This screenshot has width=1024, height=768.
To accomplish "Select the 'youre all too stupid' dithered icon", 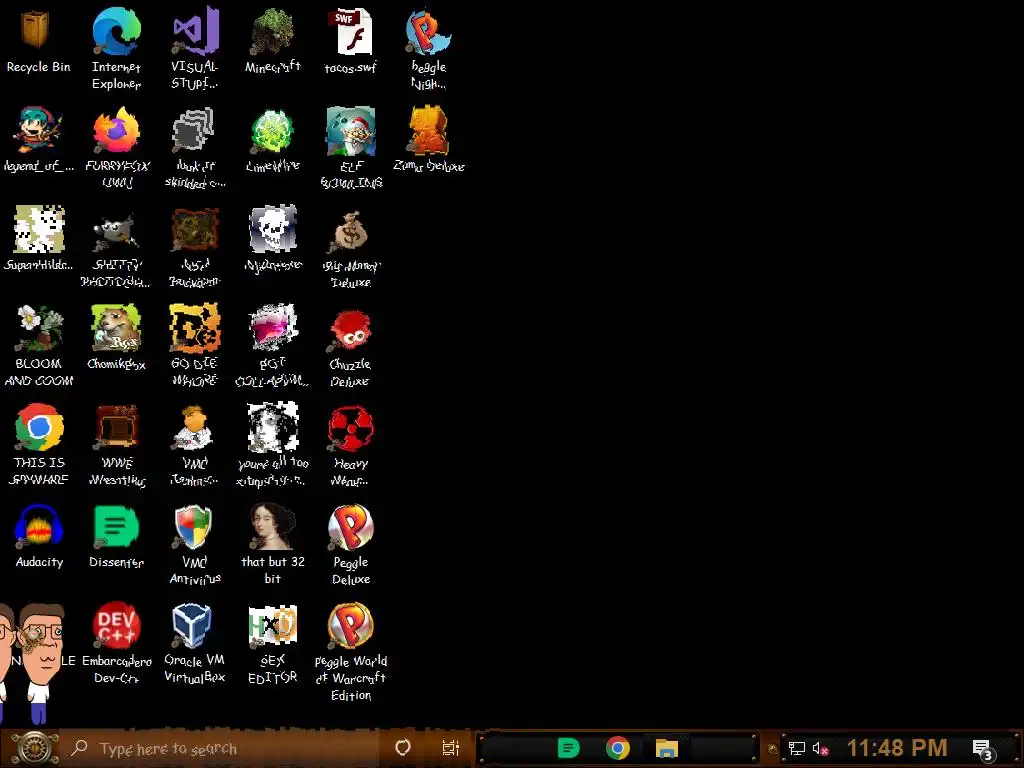I will tap(273, 427).
